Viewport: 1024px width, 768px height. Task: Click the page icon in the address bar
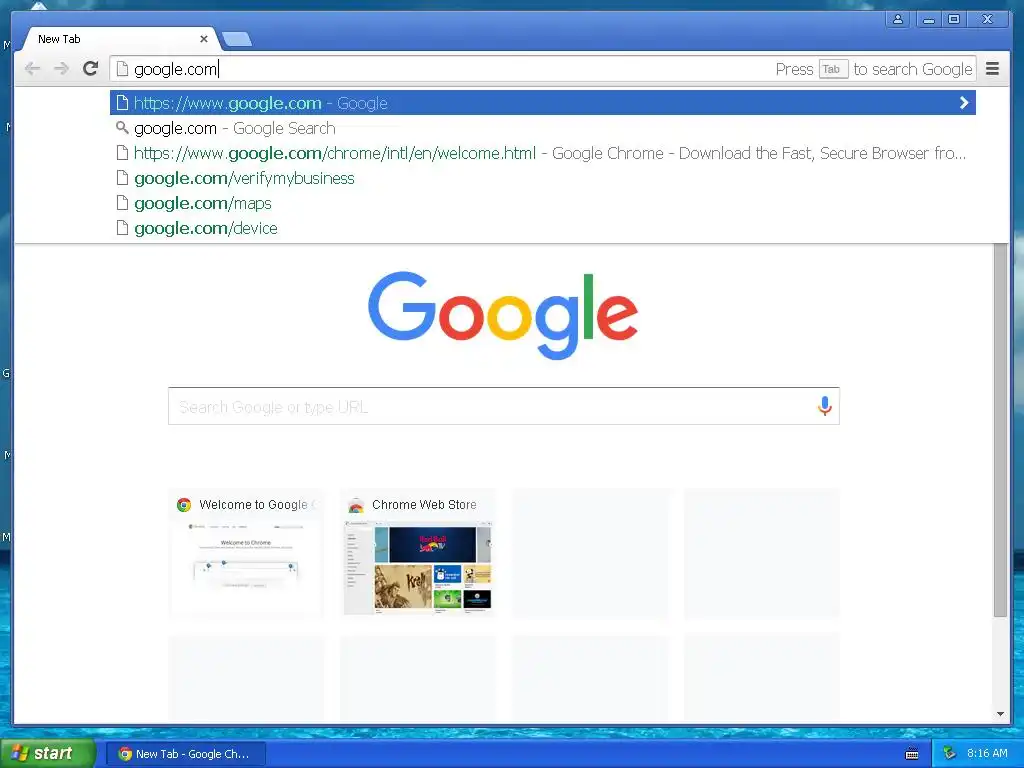pyautogui.click(x=121, y=69)
